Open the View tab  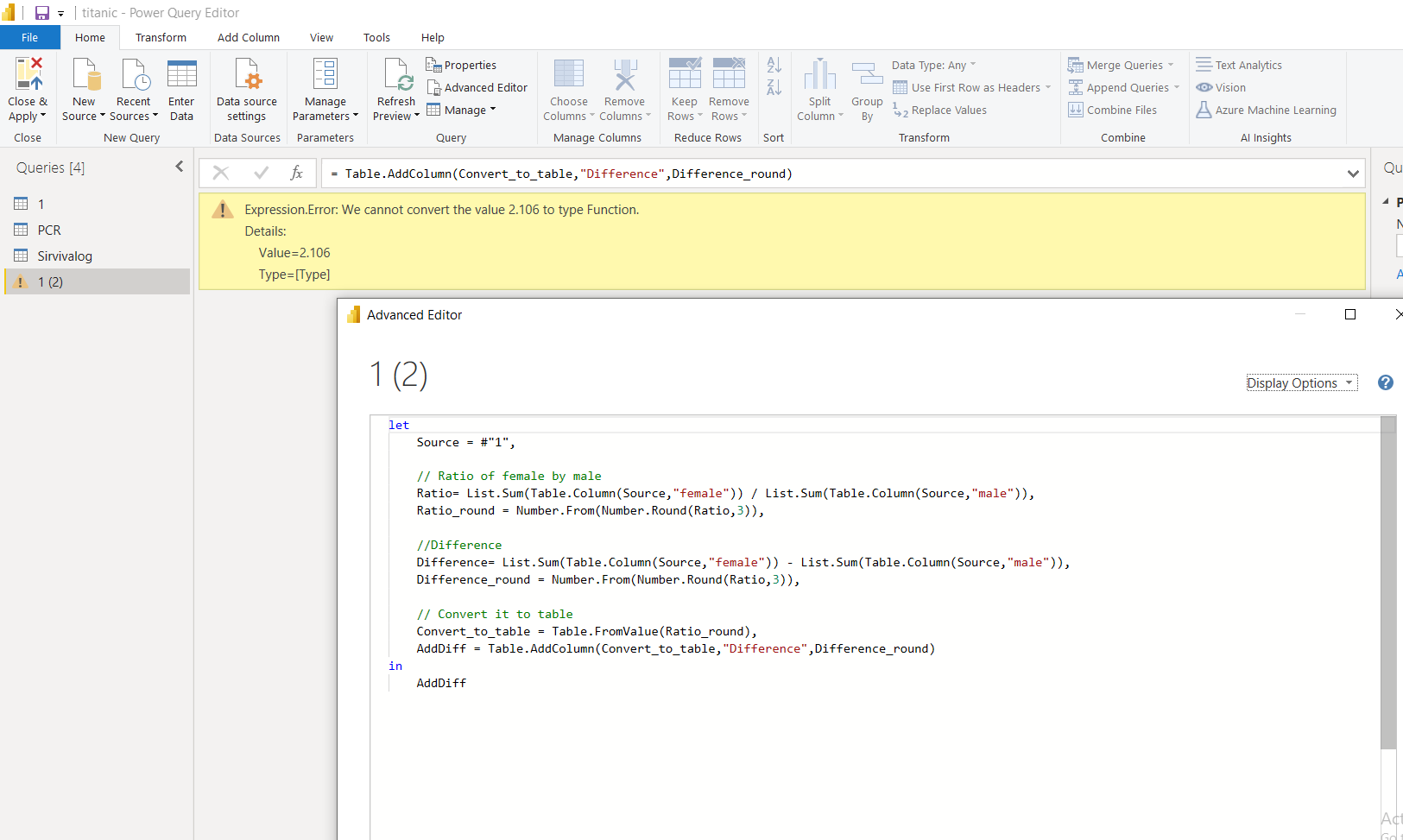[x=321, y=37]
